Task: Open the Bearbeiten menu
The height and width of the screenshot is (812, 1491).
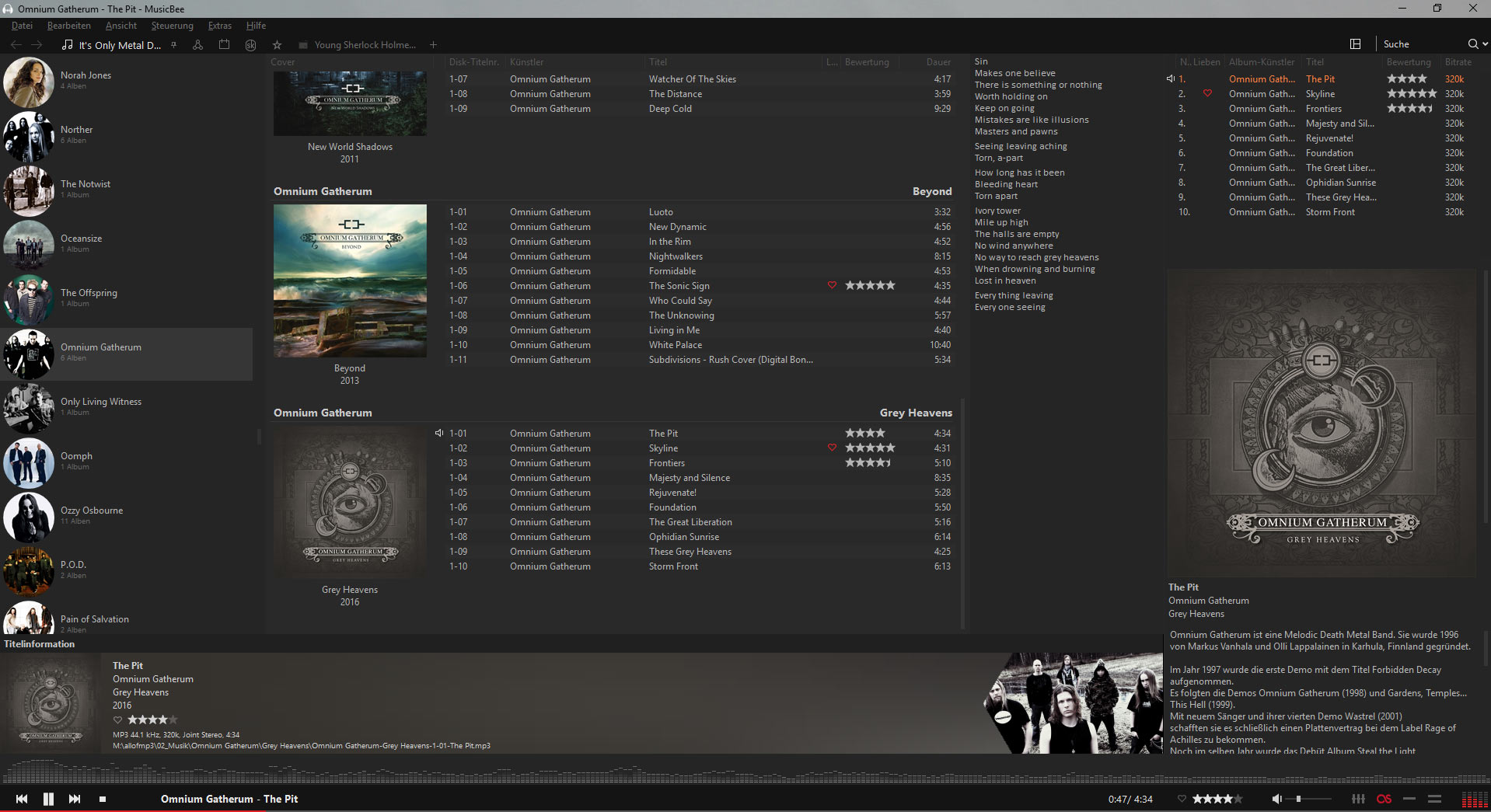Action: click(x=69, y=26)
